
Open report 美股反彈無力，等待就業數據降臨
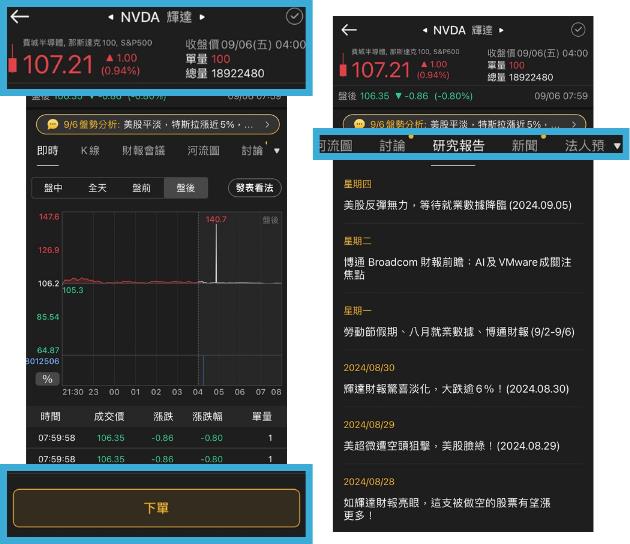click(457, 205)
